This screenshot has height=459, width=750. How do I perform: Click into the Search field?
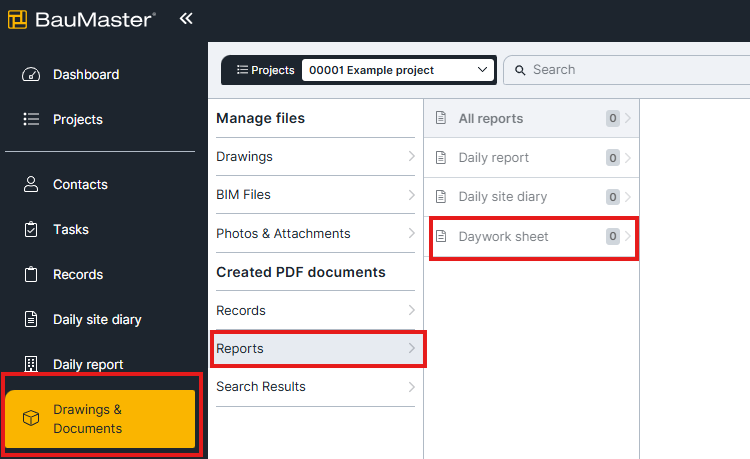coord(627,70)
